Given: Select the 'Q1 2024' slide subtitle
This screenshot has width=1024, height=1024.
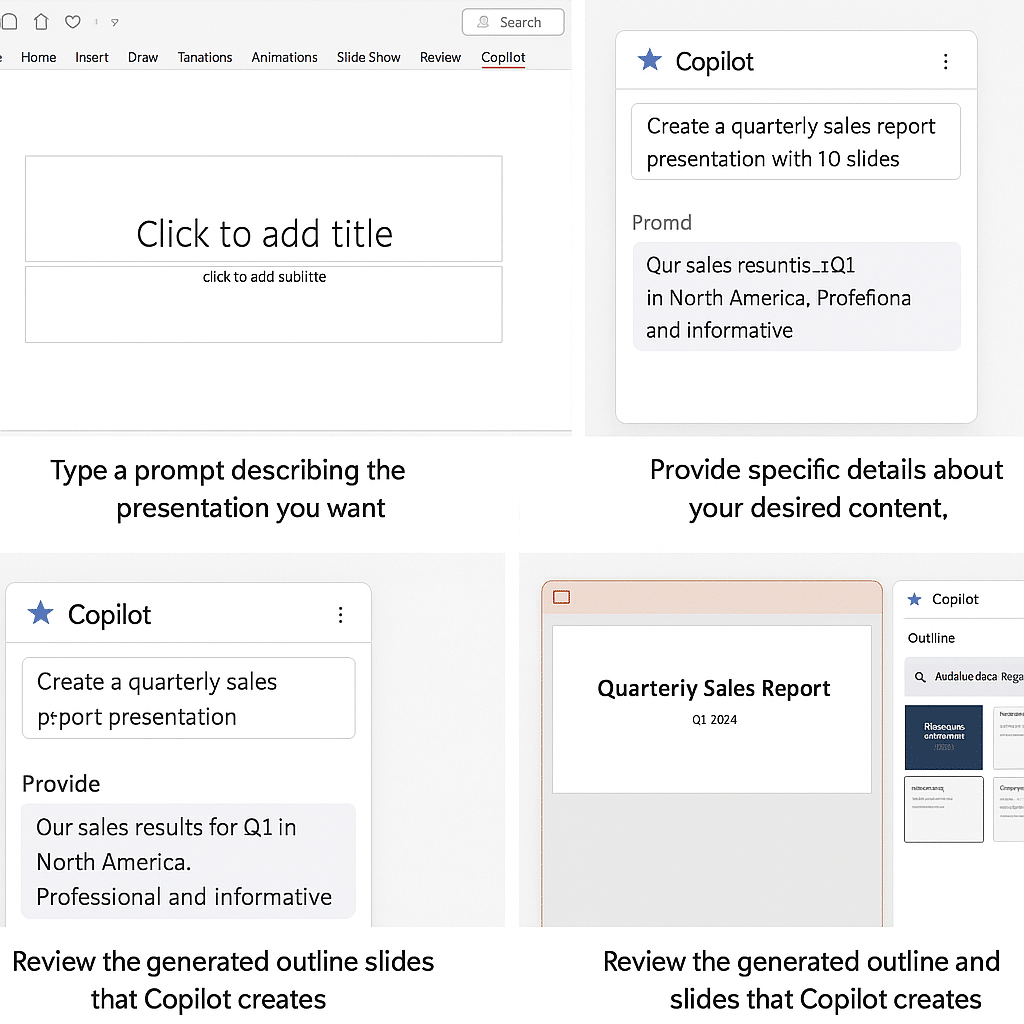Looking at the screenshot, I should [x=714, y=720].
